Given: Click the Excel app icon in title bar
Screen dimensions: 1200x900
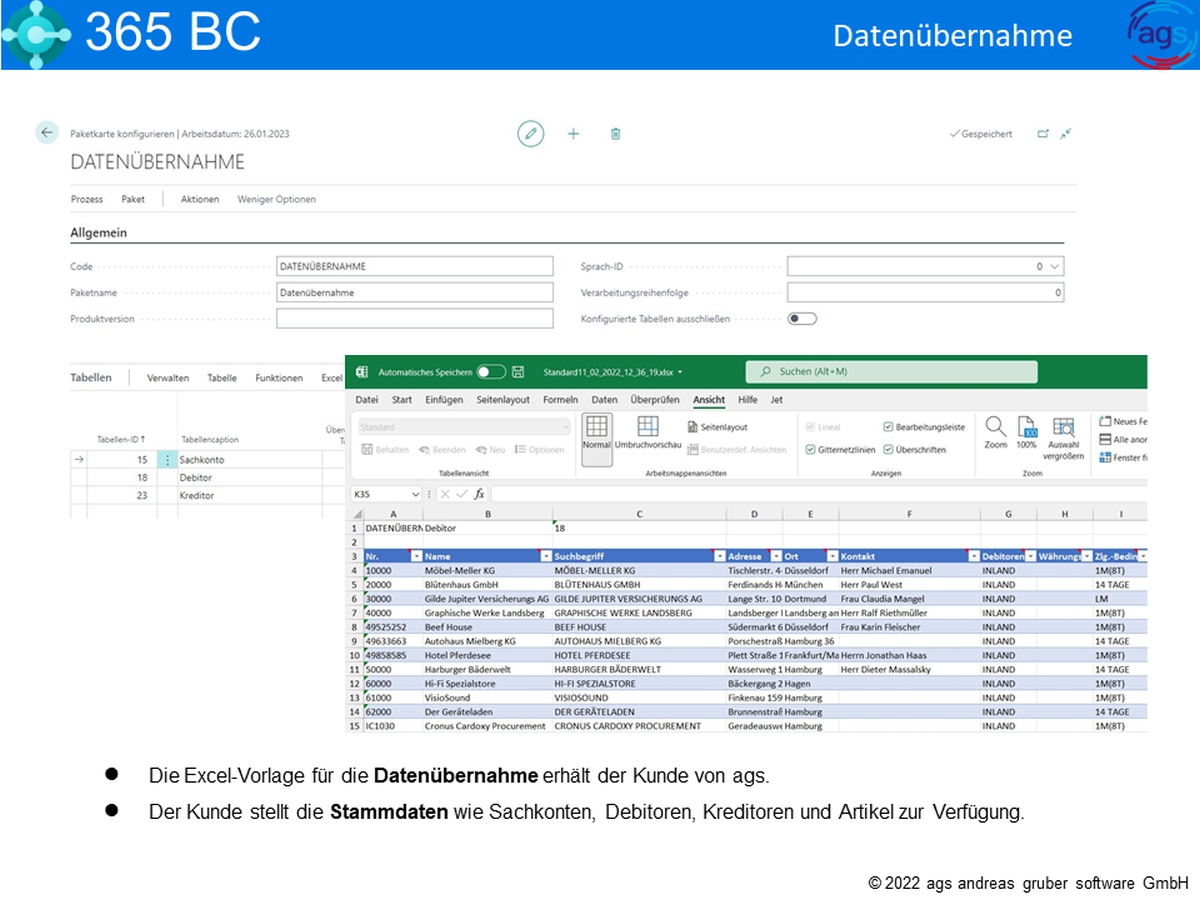Looking at the screenshot, I should tap(363, 372).
